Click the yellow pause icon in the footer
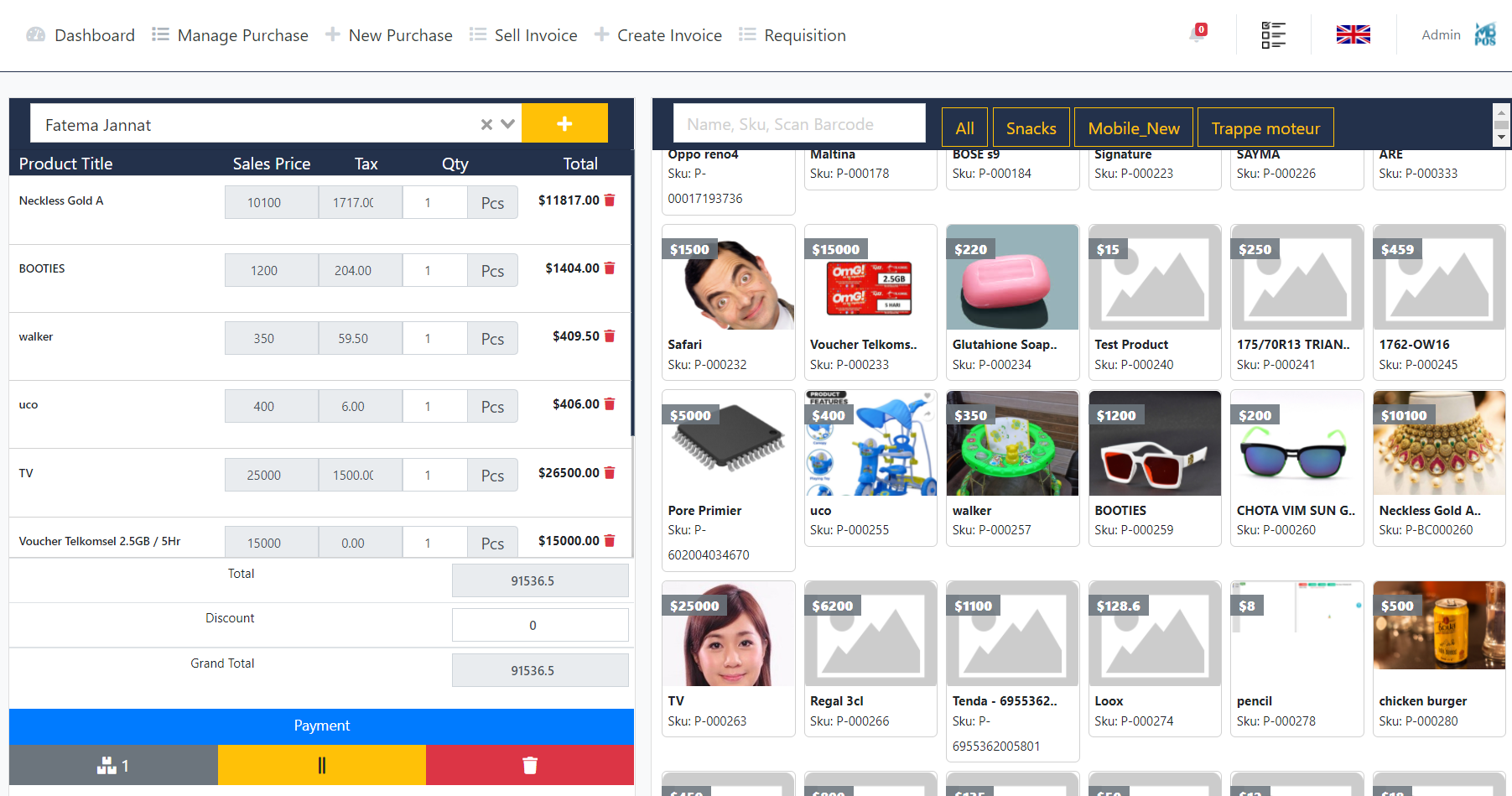Image resolution: width=1512 pixels, height=796 pixels. click(x=321, y=764)
